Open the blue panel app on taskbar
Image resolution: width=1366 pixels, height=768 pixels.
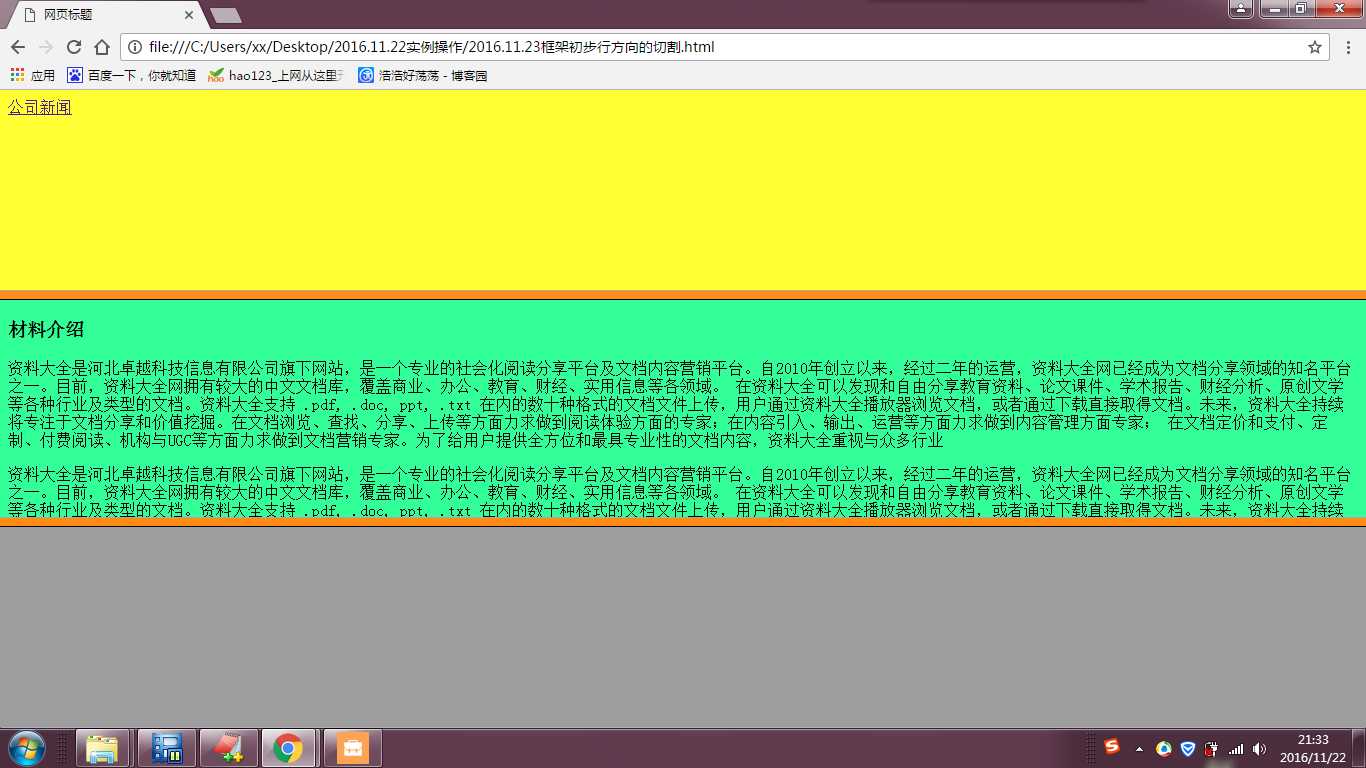[x=166, y=748]
